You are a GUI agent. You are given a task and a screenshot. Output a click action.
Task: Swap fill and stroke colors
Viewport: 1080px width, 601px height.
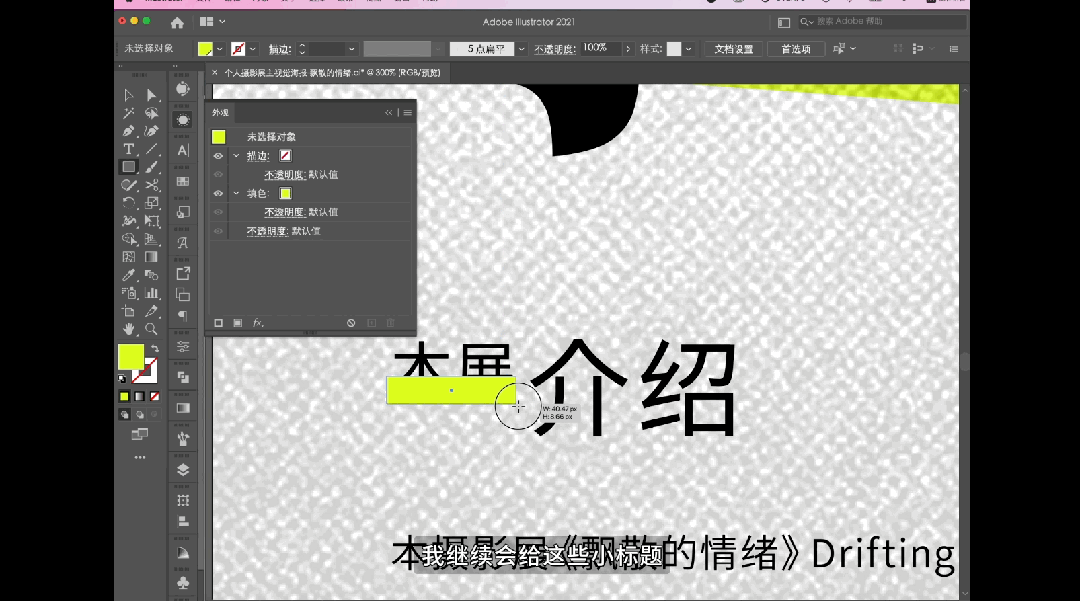point(155,348)
